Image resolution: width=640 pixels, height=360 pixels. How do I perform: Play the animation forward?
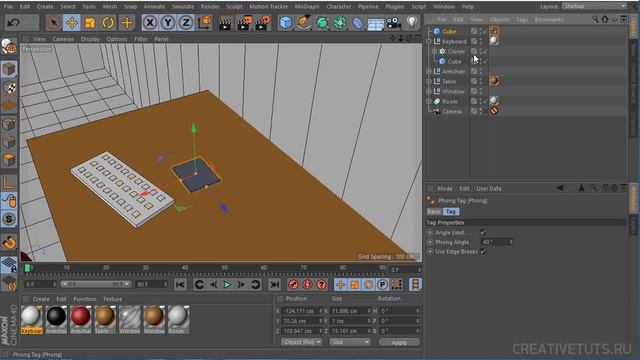click(227, 284)
